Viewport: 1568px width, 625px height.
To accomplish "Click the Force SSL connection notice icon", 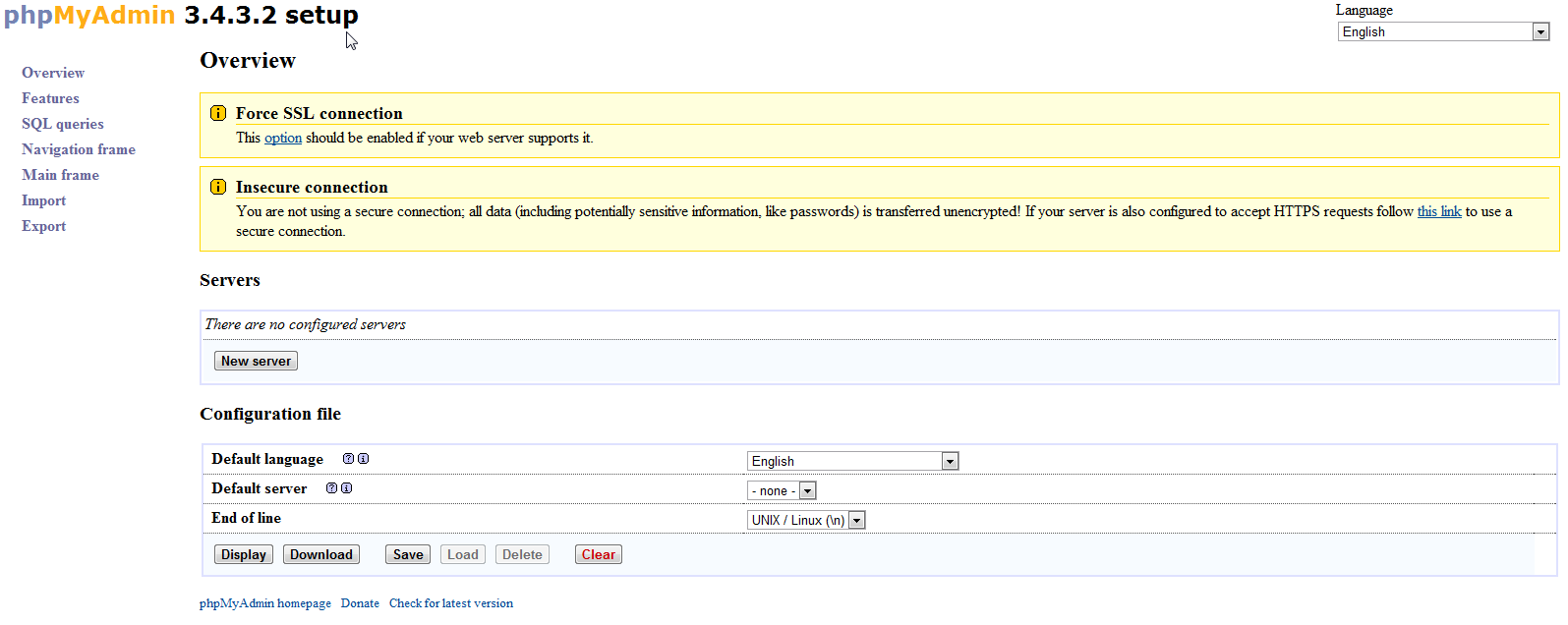I will [218, 113].
